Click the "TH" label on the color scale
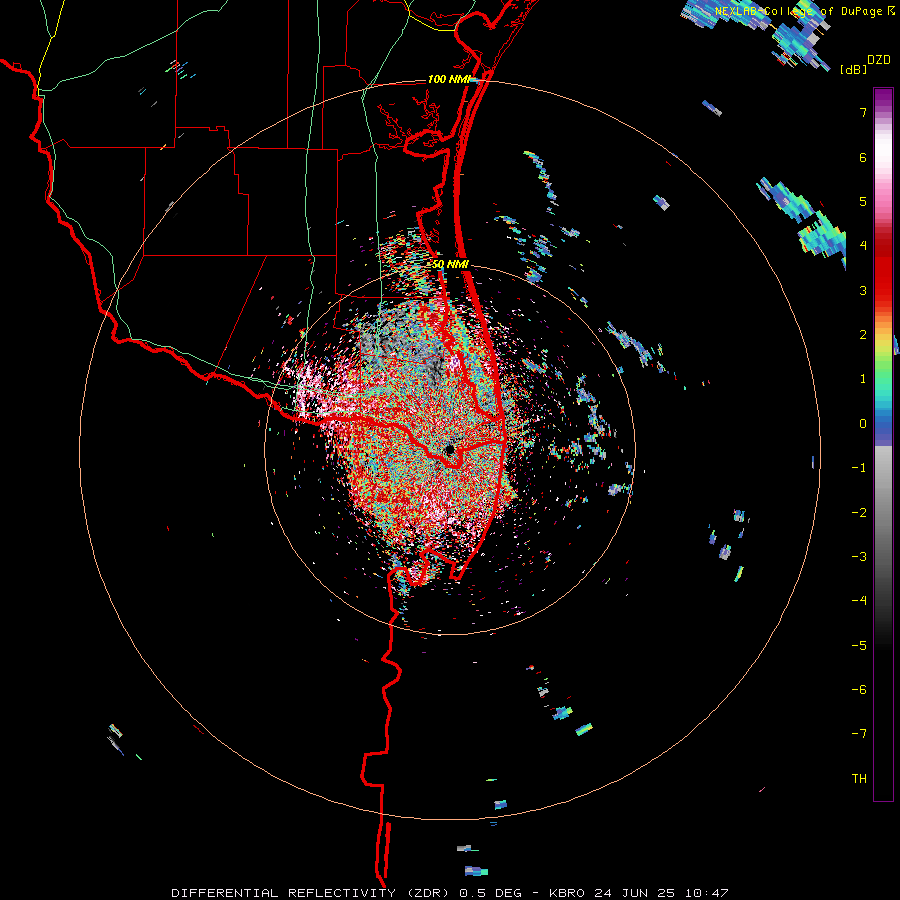Screen dimensions: 900x900 point(859,779)
